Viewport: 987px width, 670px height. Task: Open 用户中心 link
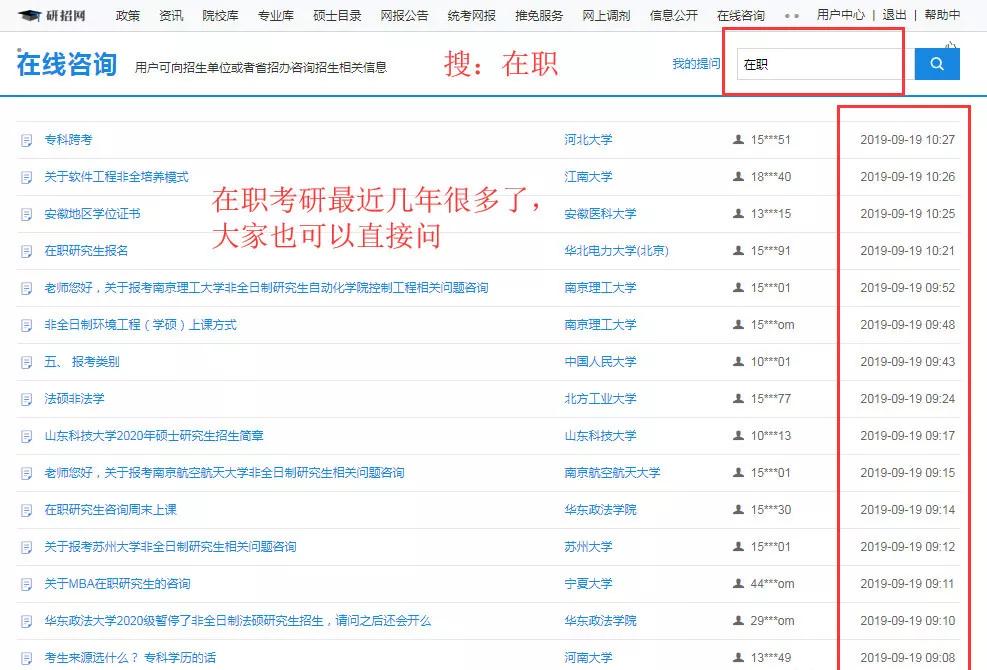(x=841, y=14)
